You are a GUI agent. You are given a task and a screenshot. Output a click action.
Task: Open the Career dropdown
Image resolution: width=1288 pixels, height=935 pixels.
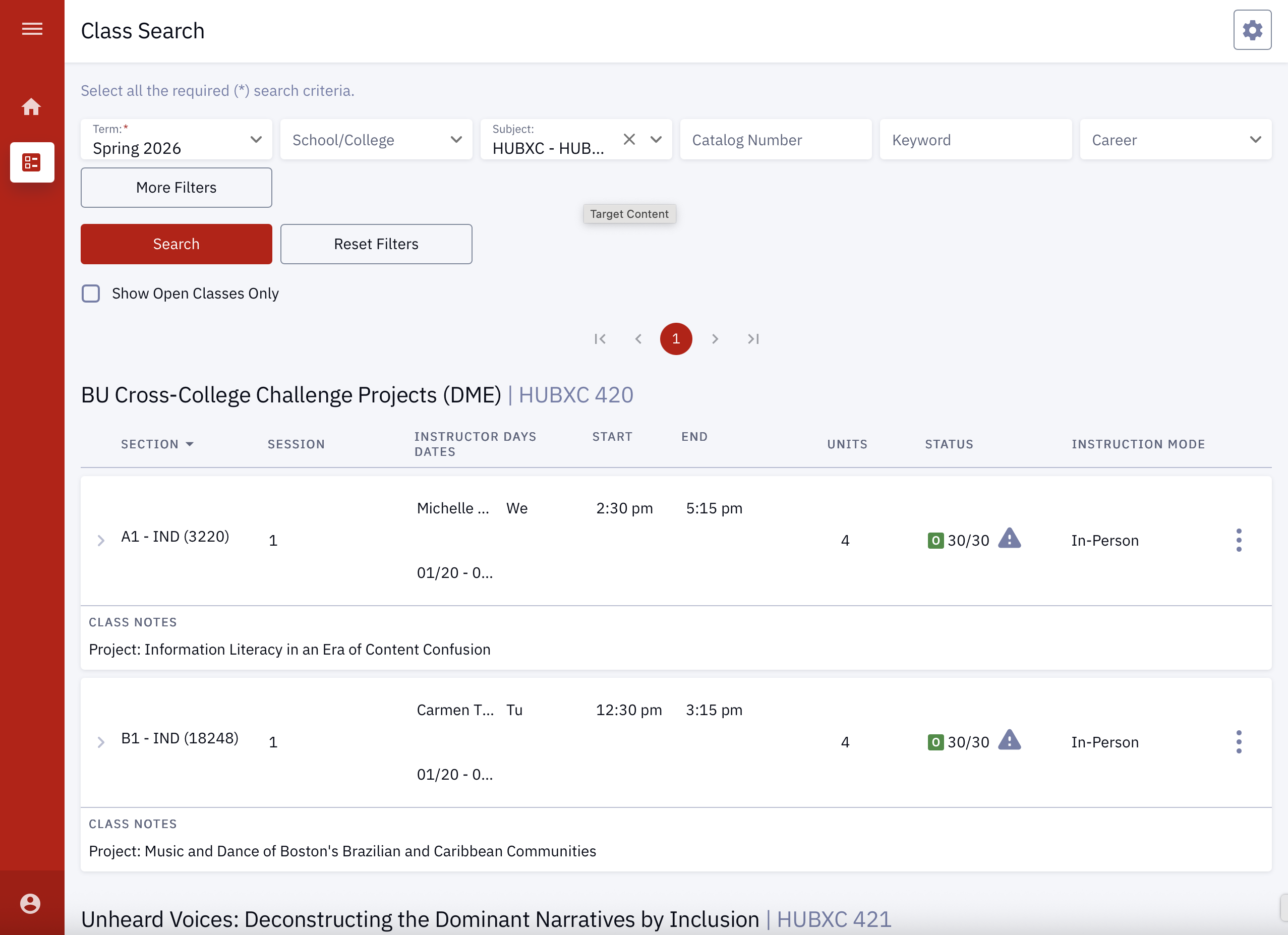pos(1175,140)
